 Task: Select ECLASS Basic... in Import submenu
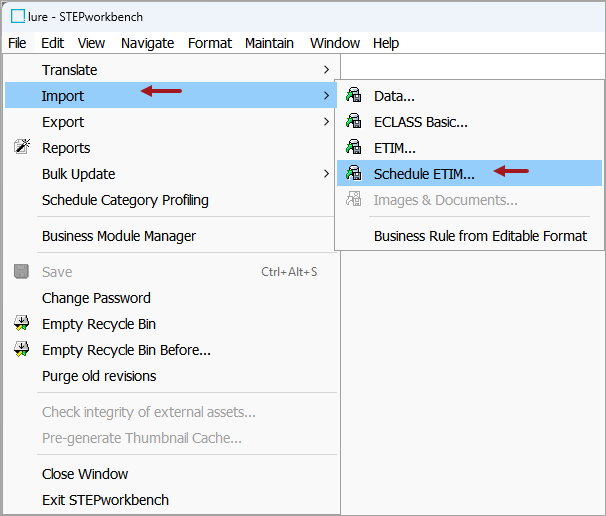click(469, 122)
